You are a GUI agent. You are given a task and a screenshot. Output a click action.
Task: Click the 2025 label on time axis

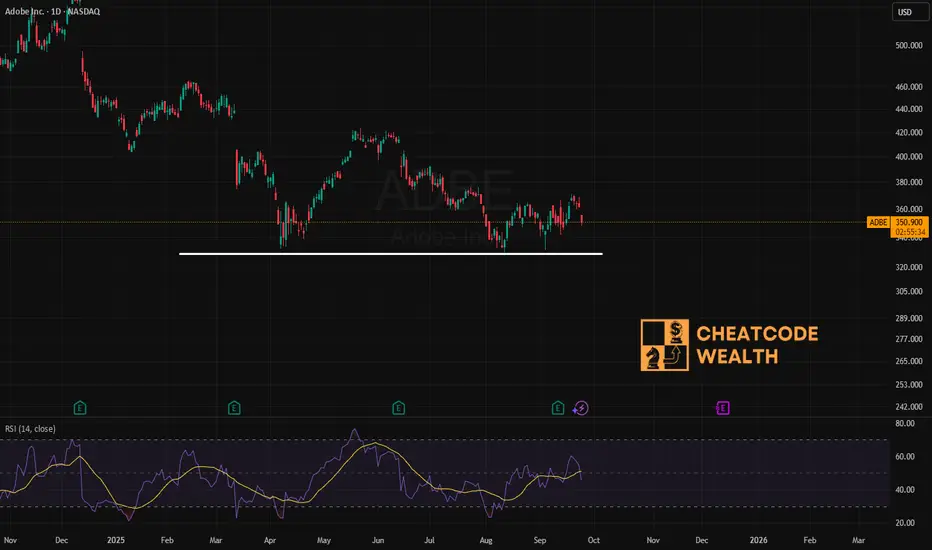pyautogui.click(x=116, y=540)
